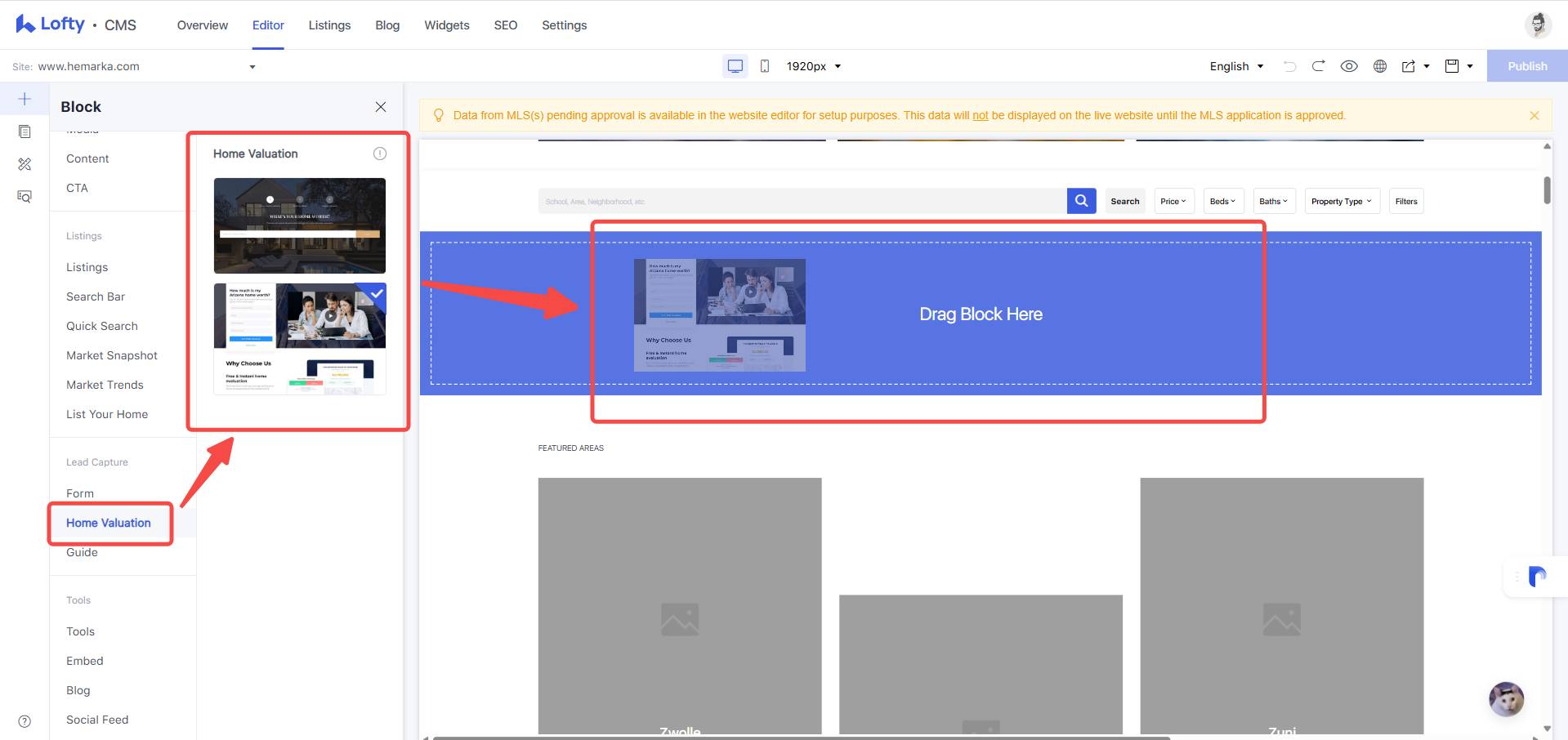1568x740 pixels.
Task: Preview site with the eye icon
Action: pos(1349,66)
